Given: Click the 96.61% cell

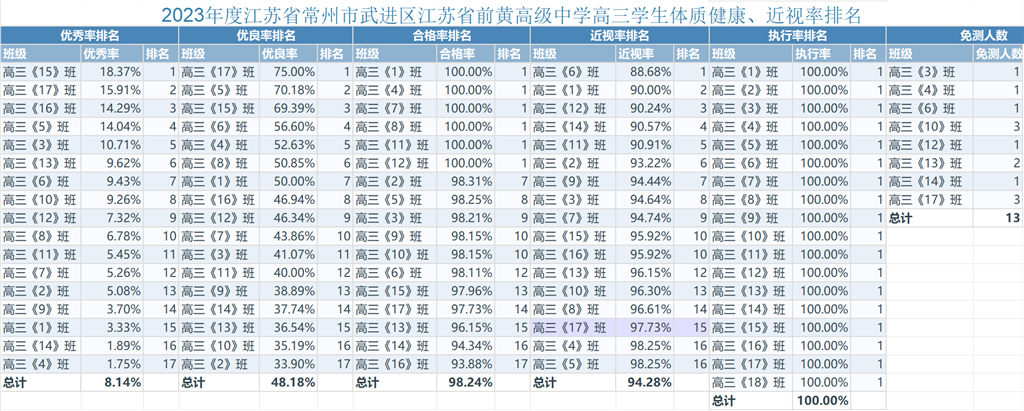Looking at the screenshot, I should pyautogui.click(x=645, y=309).
